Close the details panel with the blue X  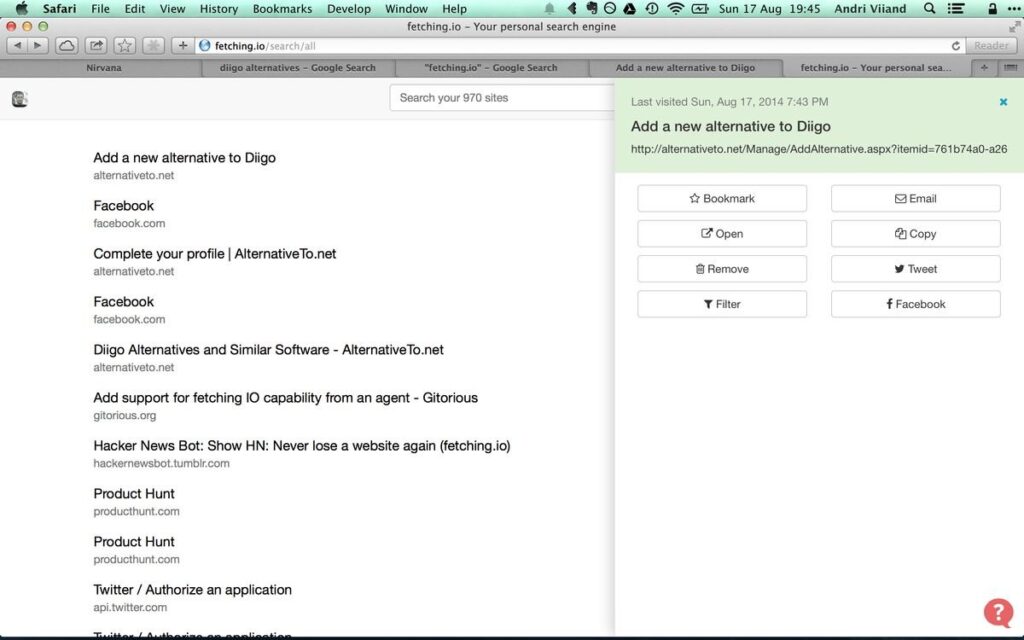(x=1003, y=102)
